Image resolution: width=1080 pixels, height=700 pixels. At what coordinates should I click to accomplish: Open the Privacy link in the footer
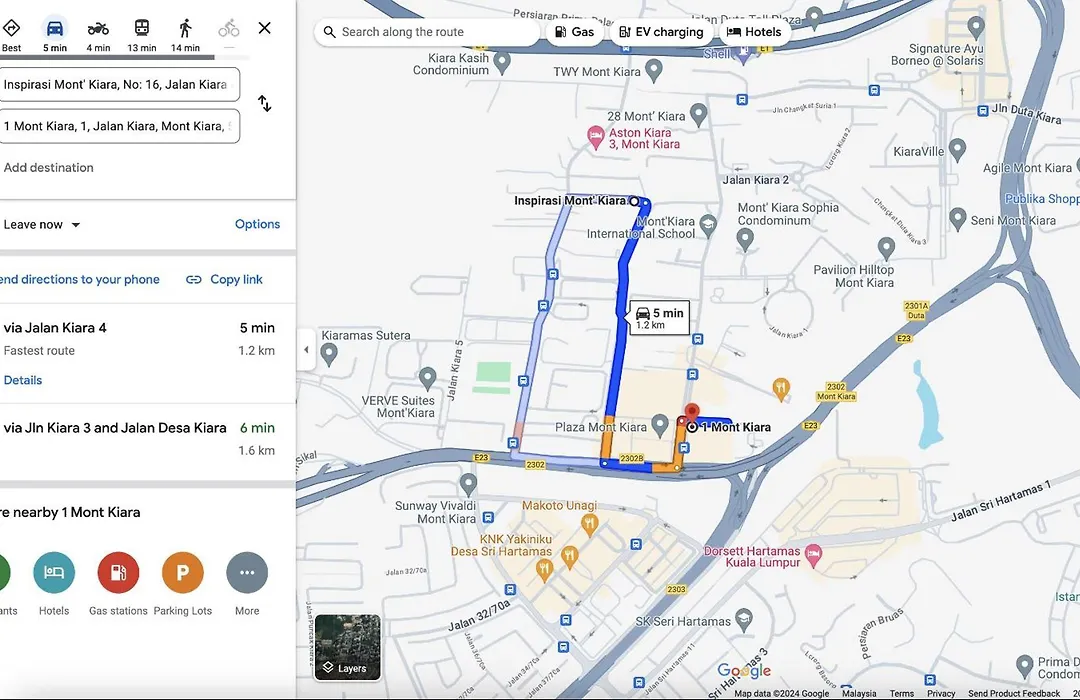(x=941, y=694)
